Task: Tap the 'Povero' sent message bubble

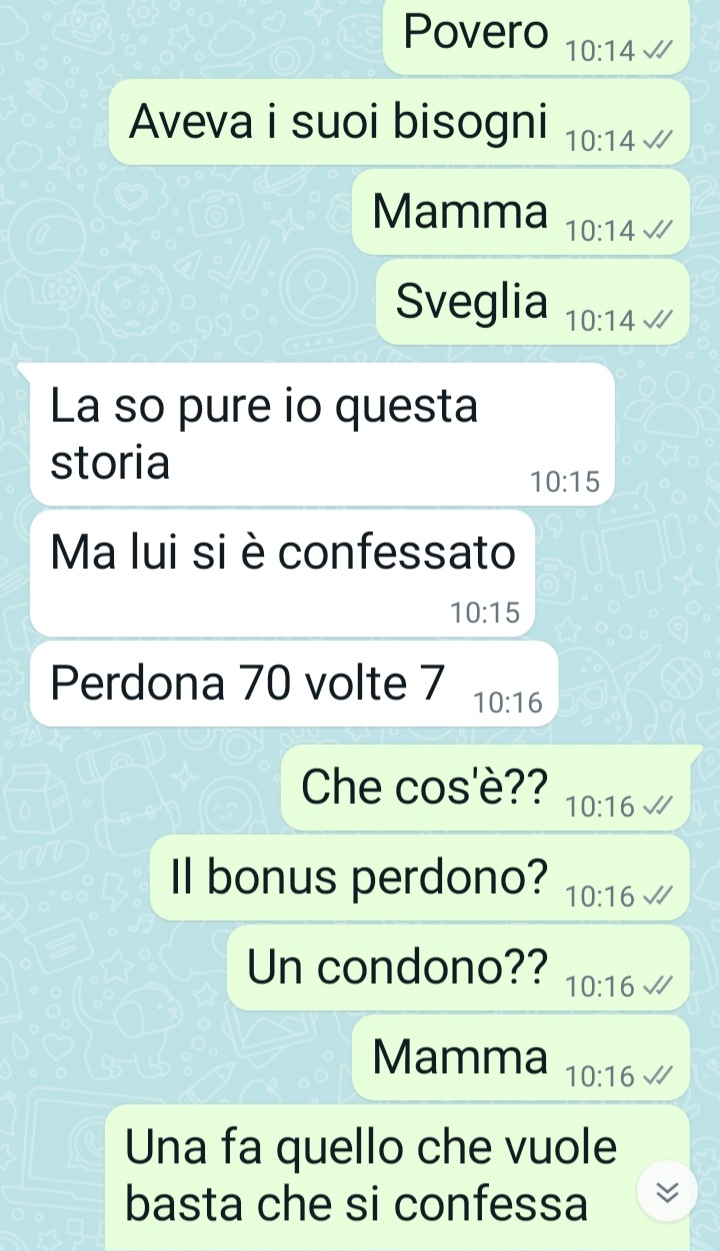Action: click(537, 36)
